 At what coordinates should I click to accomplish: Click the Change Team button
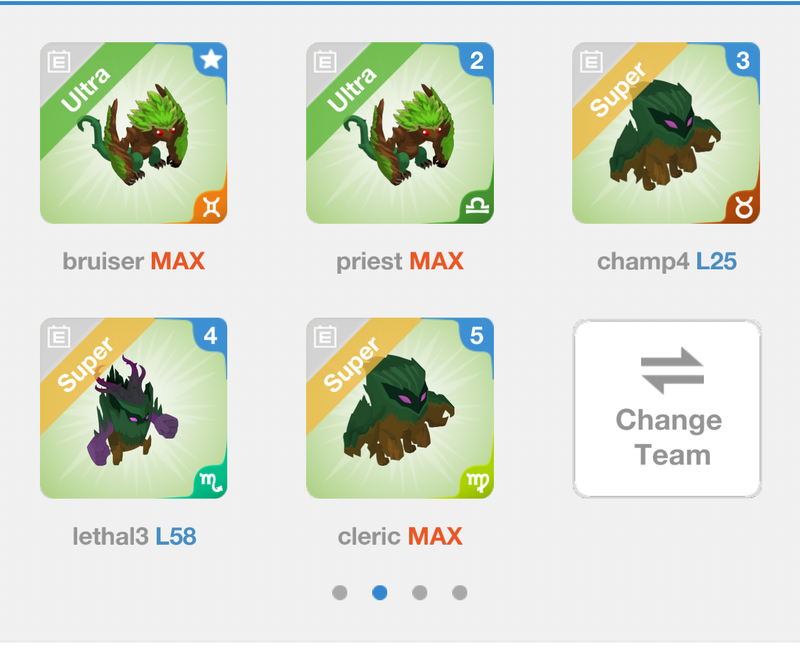click(x=667, y=408)
